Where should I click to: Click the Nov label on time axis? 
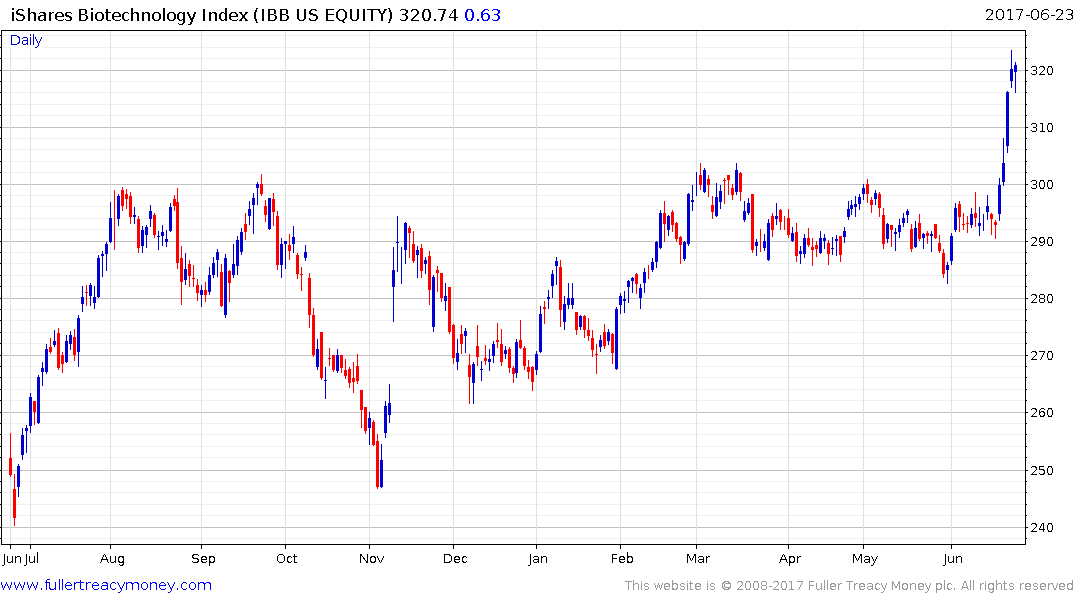(372, 559)
